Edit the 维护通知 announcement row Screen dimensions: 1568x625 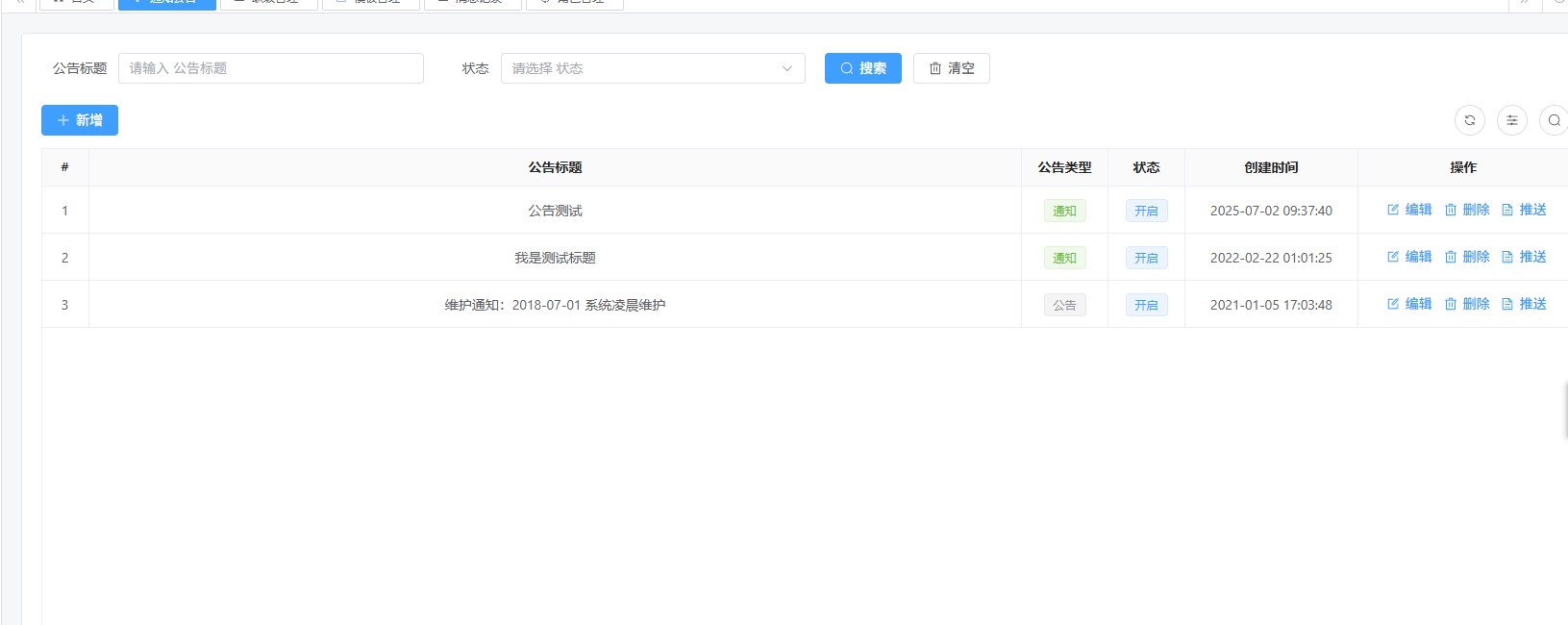[x=1409, y=304]
